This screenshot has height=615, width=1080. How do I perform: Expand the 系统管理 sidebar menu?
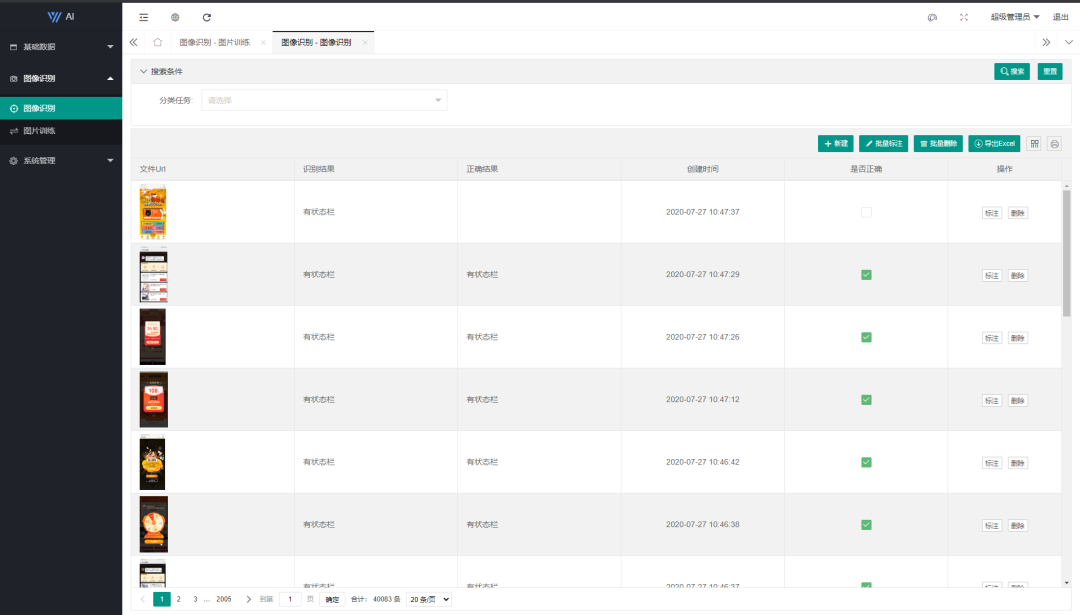pyautogui.click(x=61, y=160)
